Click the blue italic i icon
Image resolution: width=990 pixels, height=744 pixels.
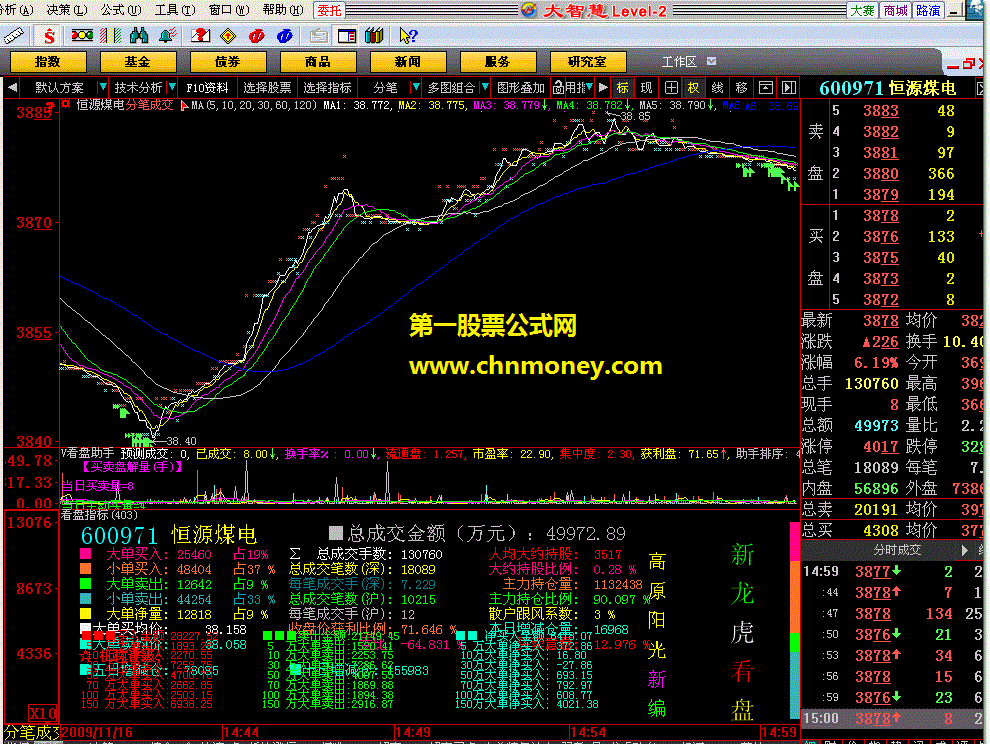point(285,36)
